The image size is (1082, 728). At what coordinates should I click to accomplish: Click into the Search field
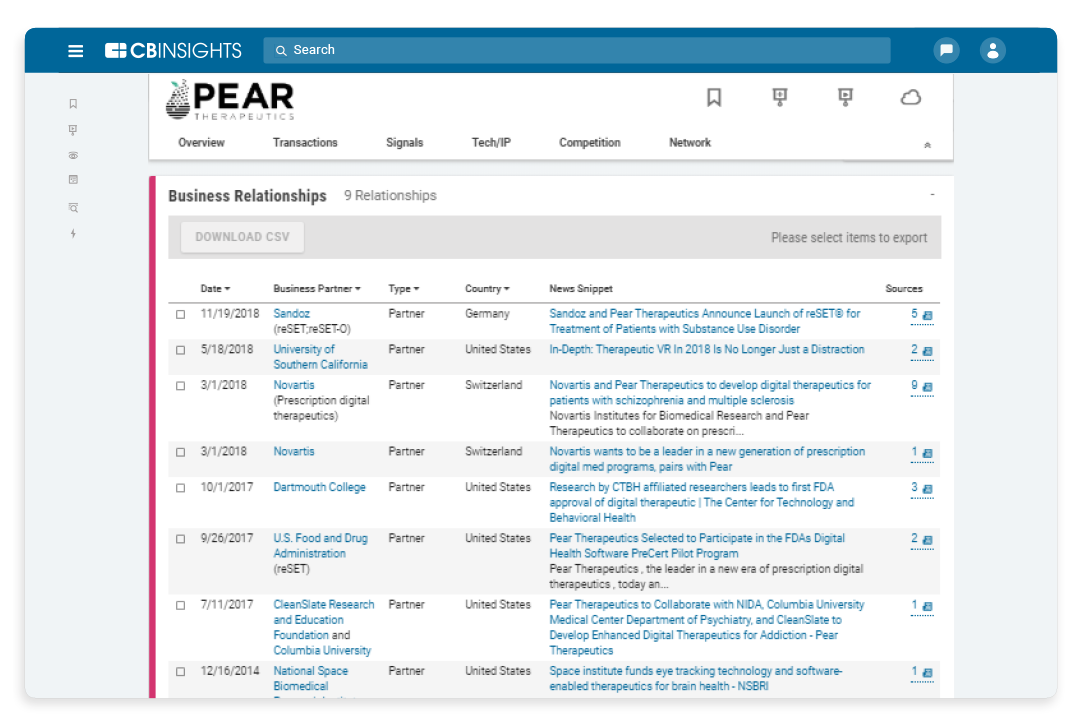click(x=577, y=50)
